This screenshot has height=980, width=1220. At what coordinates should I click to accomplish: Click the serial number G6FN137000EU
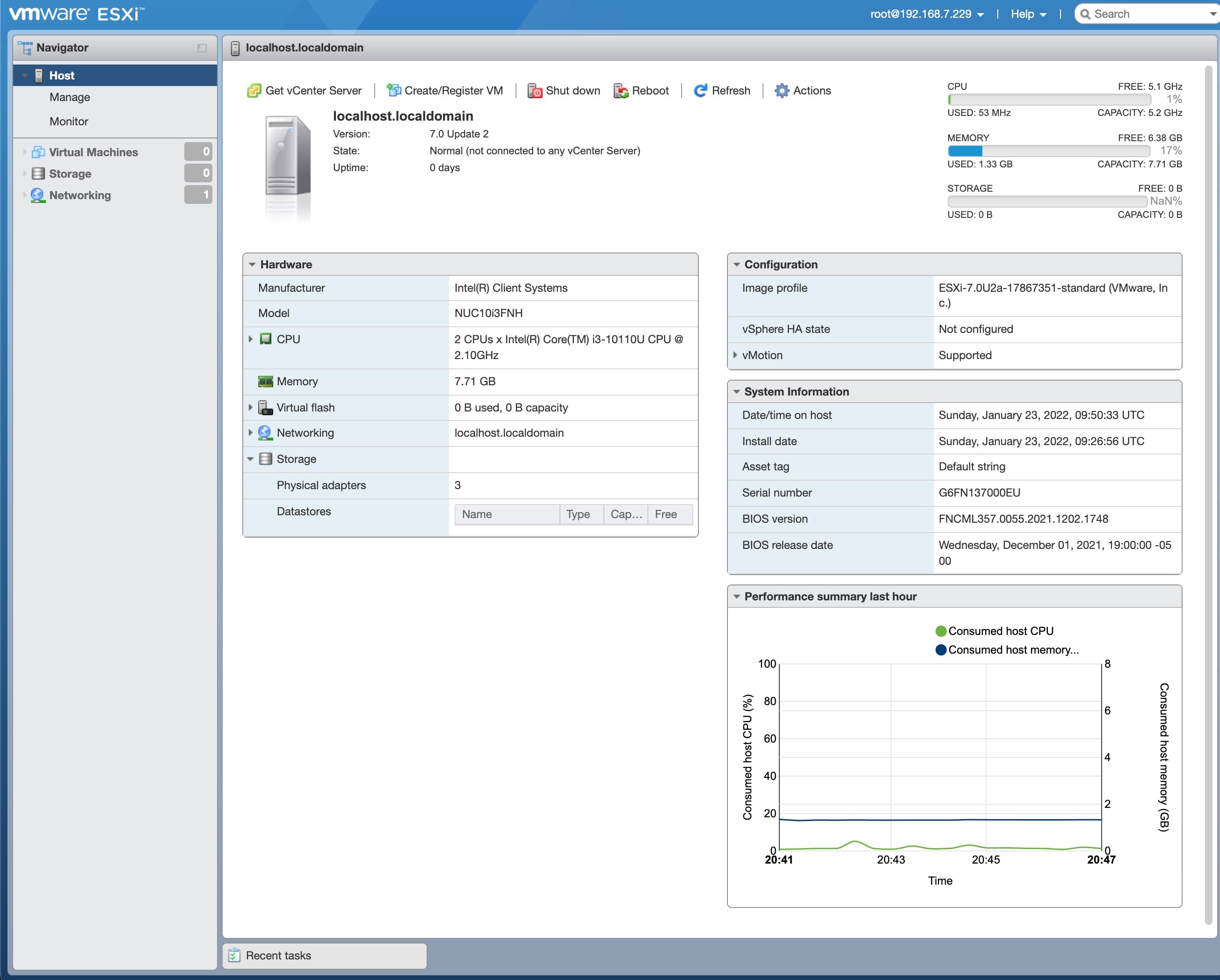coord(979,492)
